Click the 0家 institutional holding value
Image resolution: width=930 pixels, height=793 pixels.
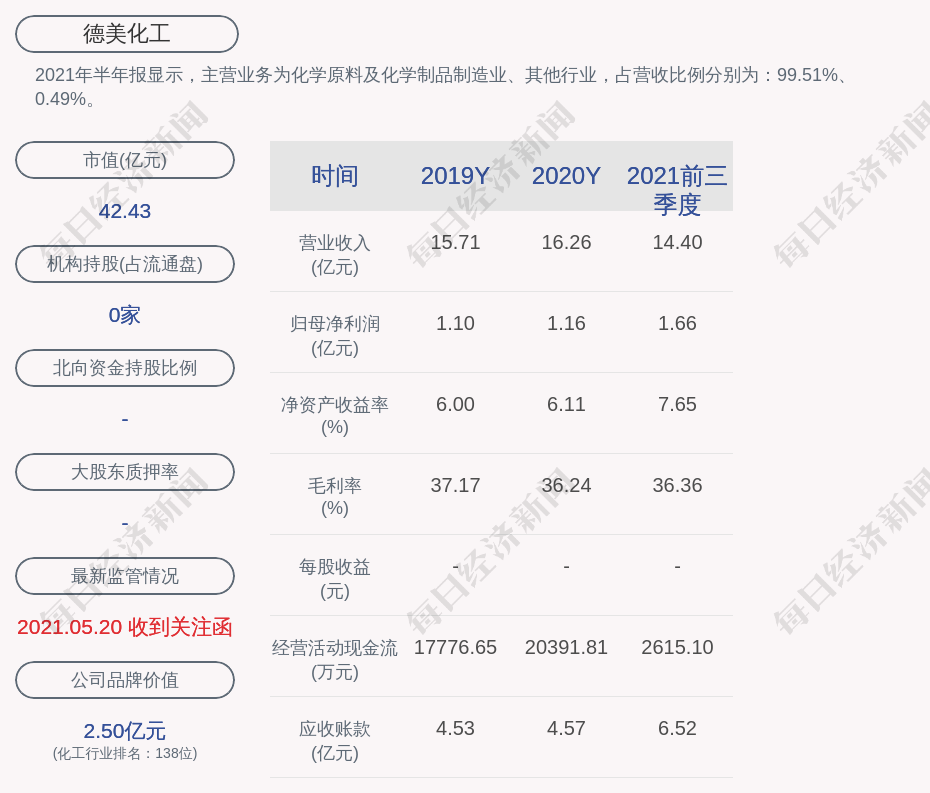click(125, 315)
